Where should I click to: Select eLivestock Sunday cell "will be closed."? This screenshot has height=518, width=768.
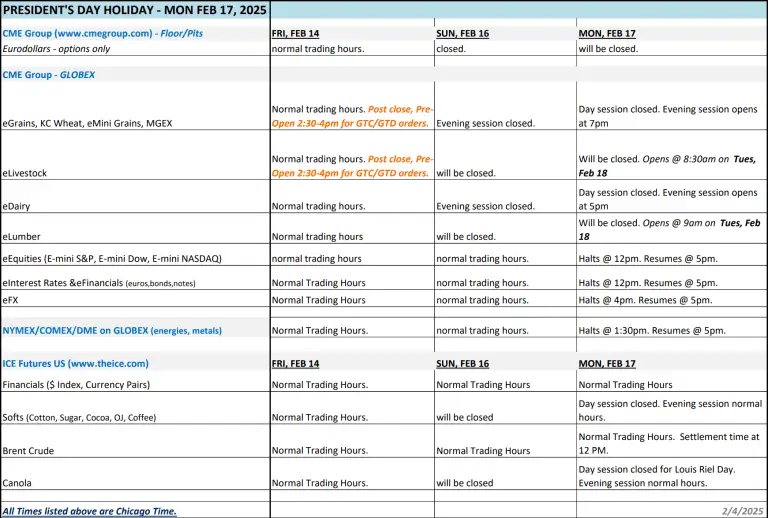coord(466,173)
